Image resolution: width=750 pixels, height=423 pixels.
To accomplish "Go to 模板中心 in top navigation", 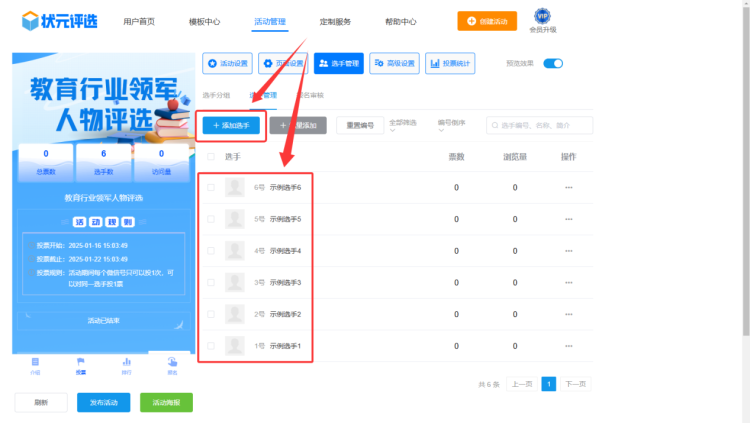I will click(204, 21).
